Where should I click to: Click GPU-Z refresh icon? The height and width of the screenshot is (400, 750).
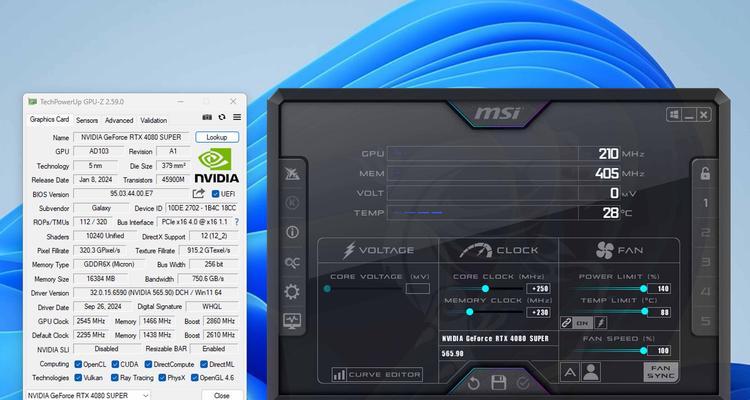tap(222, 117)
